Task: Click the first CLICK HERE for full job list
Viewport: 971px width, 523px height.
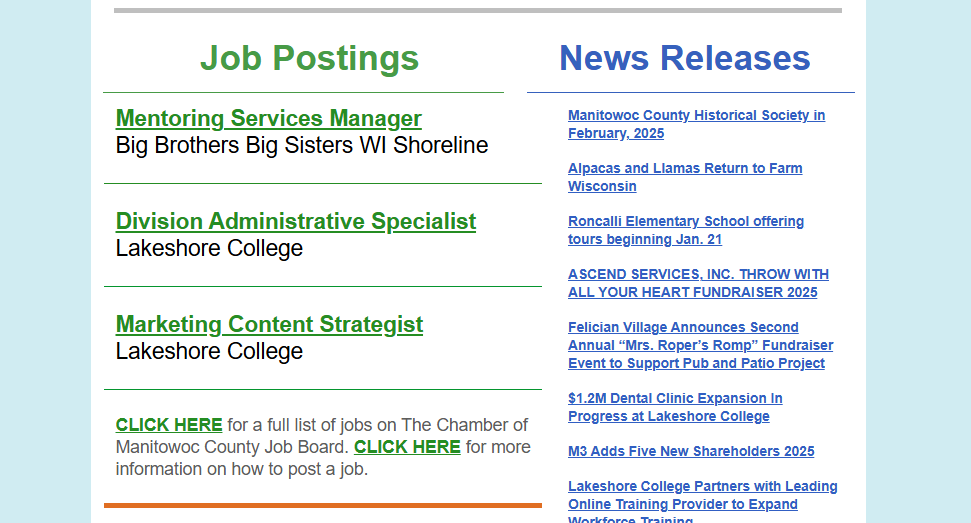Action: click(169, 425)
